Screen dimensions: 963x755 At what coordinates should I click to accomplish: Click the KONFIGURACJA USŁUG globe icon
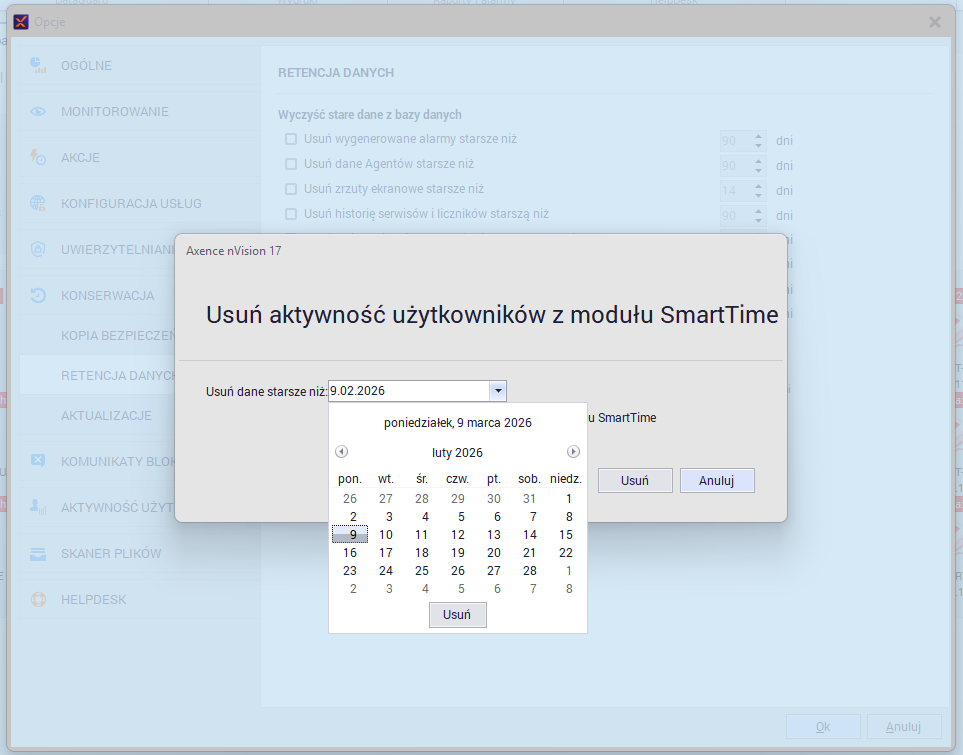pos(38,203)
